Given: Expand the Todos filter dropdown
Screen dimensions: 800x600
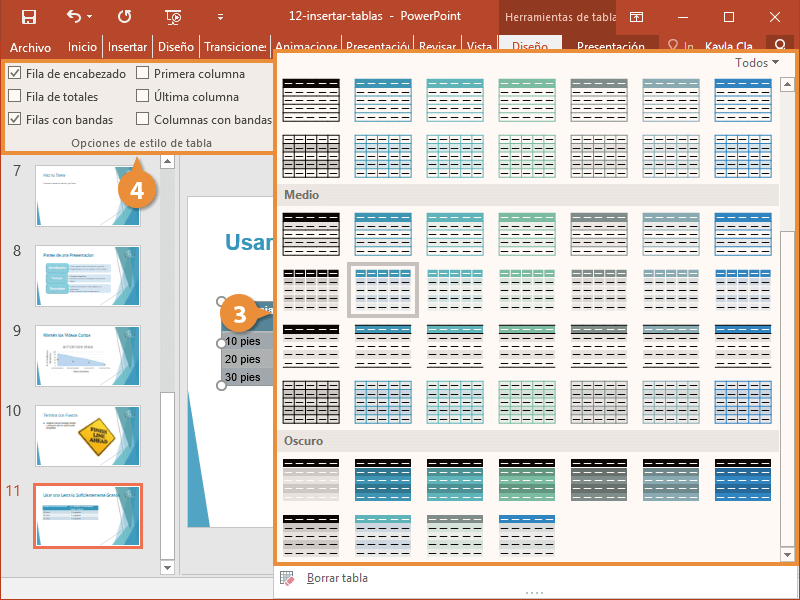Looking at the screenshot, I should (757, 63).
